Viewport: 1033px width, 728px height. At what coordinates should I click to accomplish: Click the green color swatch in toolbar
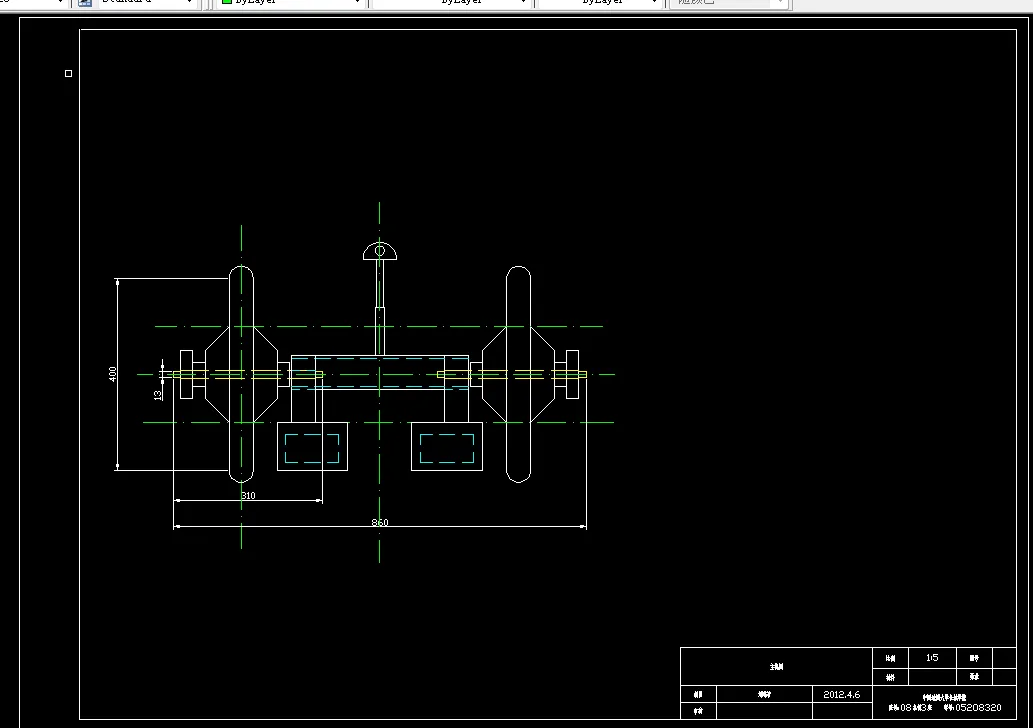[227, 2]
